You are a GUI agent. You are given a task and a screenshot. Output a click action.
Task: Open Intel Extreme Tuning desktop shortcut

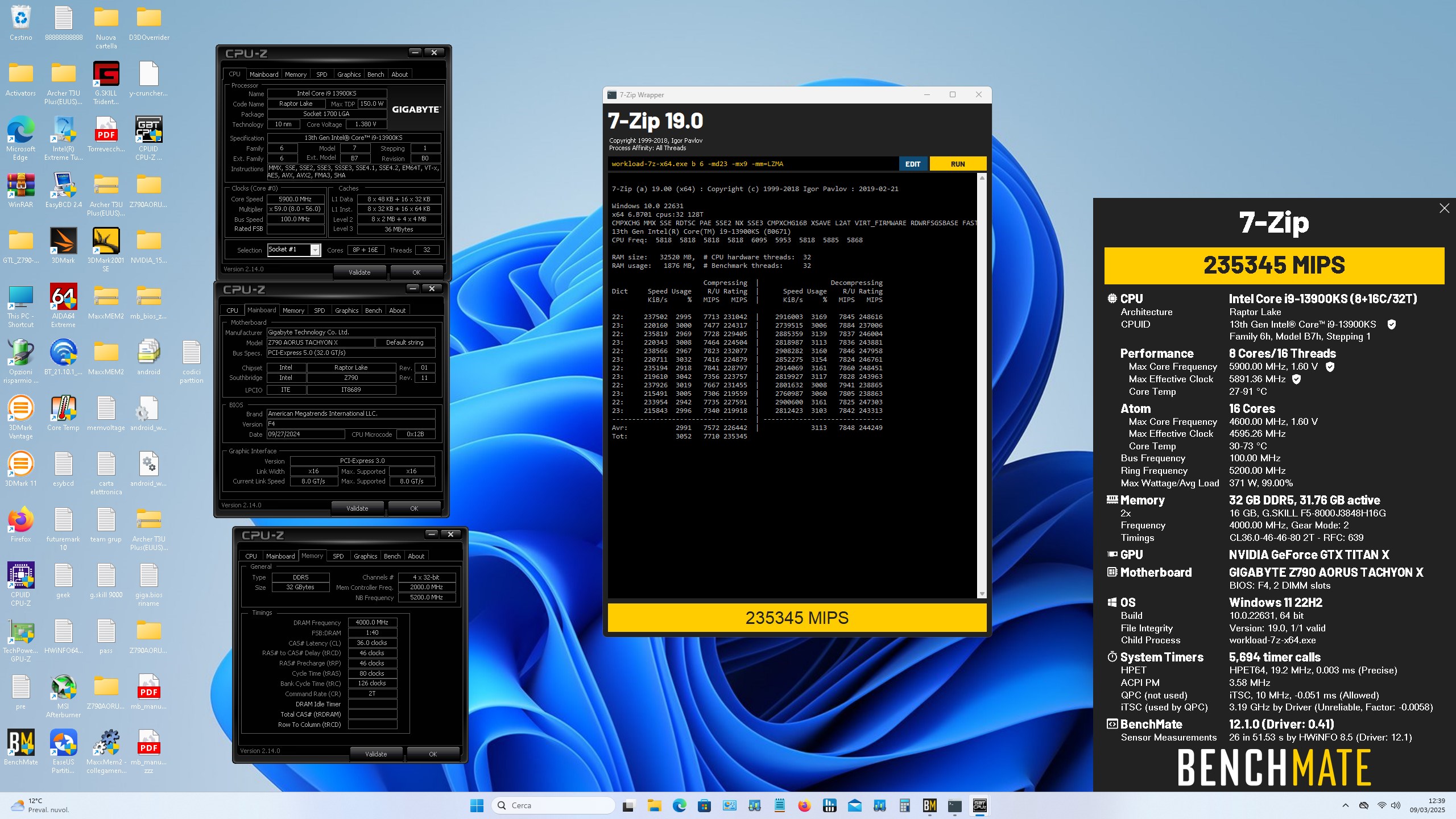pos(63,139)
